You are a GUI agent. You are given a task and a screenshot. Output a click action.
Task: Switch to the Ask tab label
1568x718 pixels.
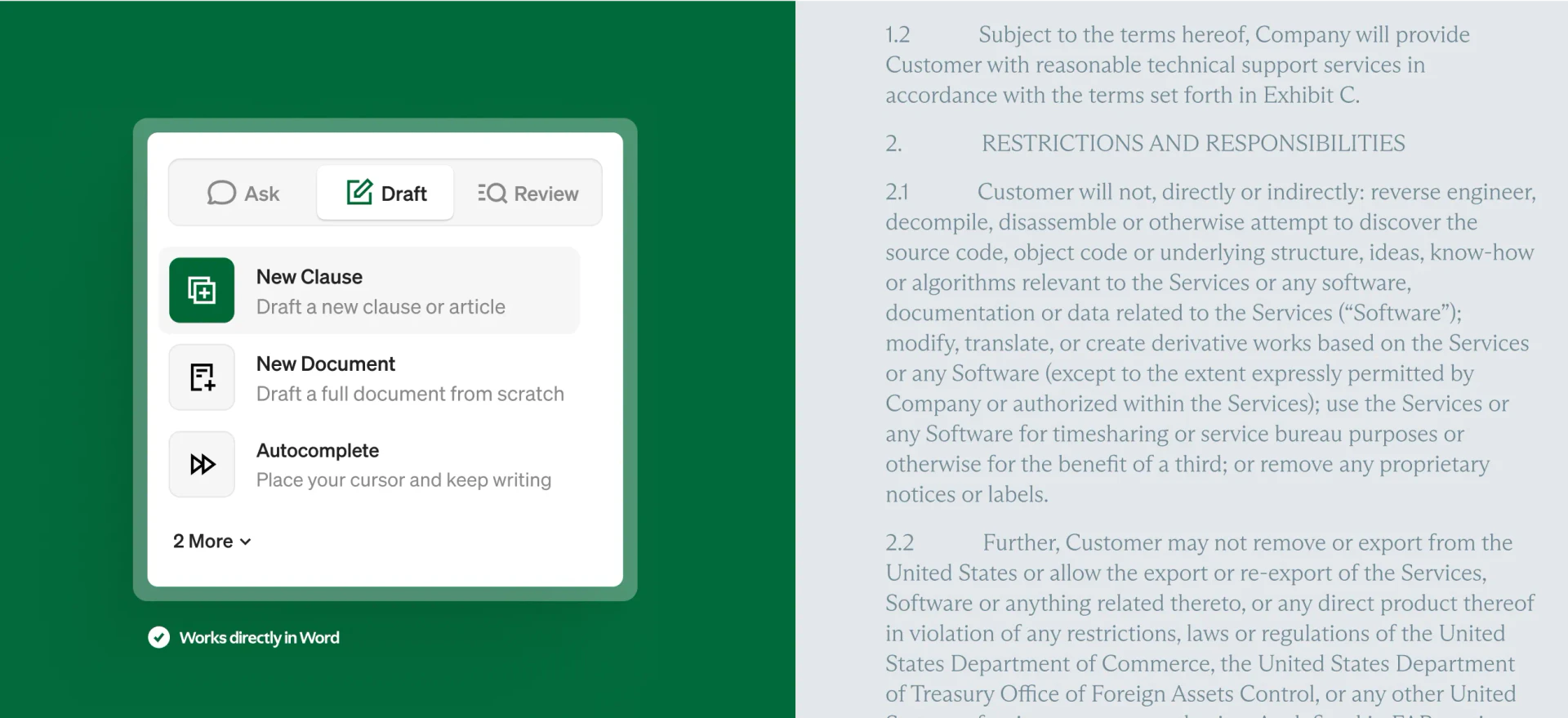[261, 194]
